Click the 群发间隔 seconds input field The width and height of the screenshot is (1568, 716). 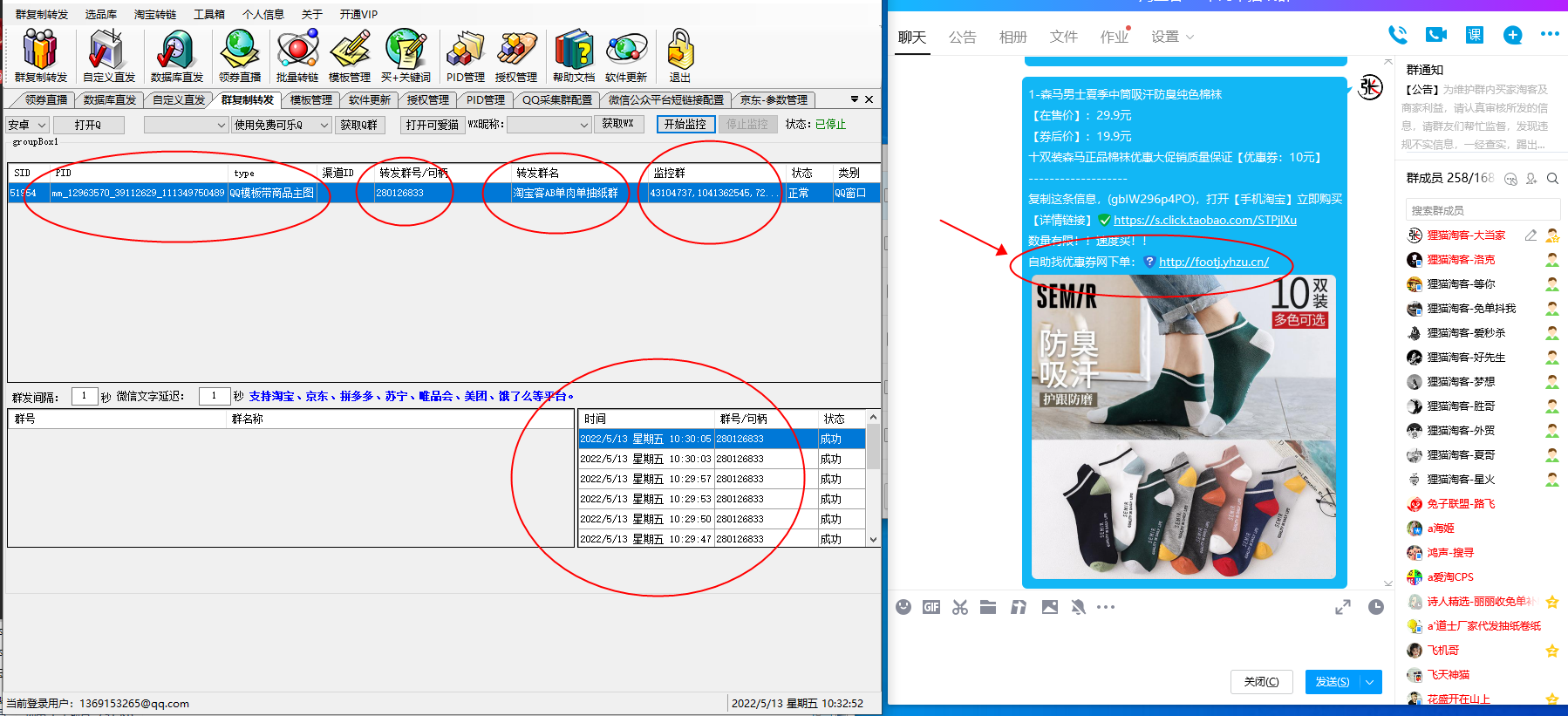[x=84, y=396]
